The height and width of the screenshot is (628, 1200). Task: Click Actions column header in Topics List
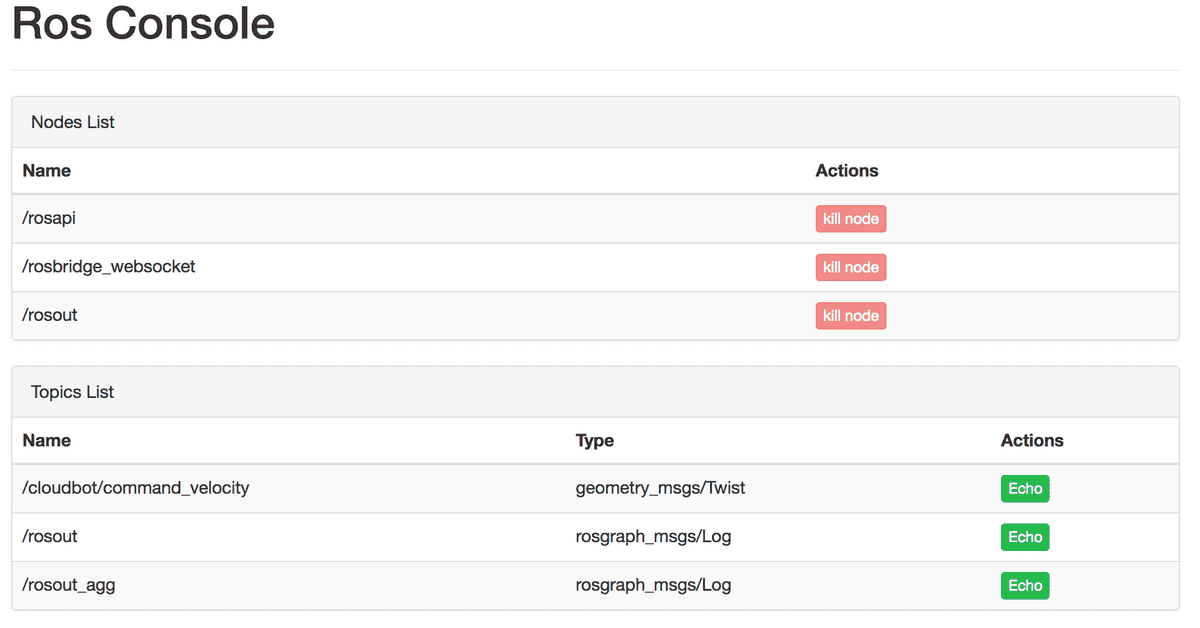tap(1031, 440)
